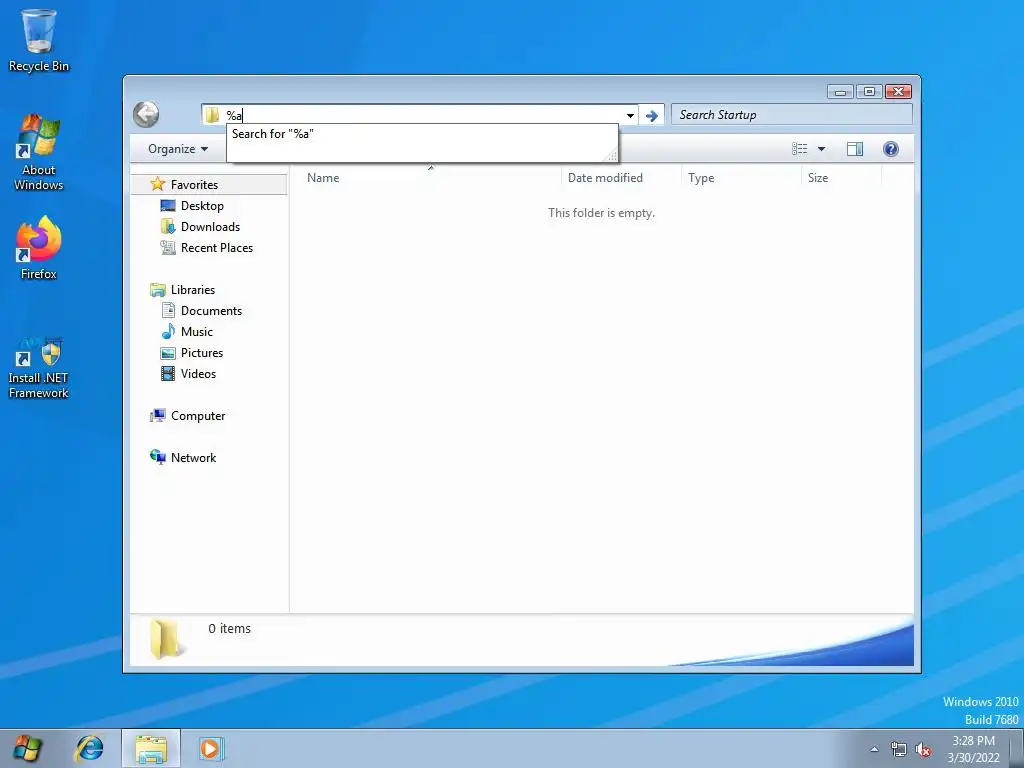The width and height of the screenshot is (1024, 768).
Task: Open the Videos library
Action: coord(198,374)
